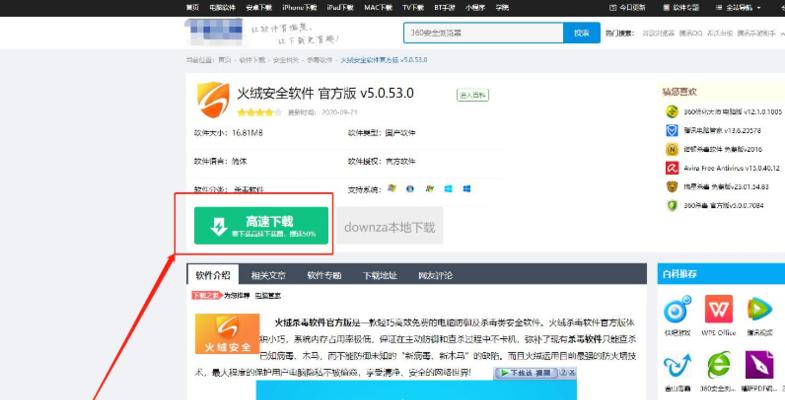Click the 360 antivirus green shield icon
Image resolution: width=785 pixels, height=400 pixels.
pyautogui.click(x=671, y=205)
